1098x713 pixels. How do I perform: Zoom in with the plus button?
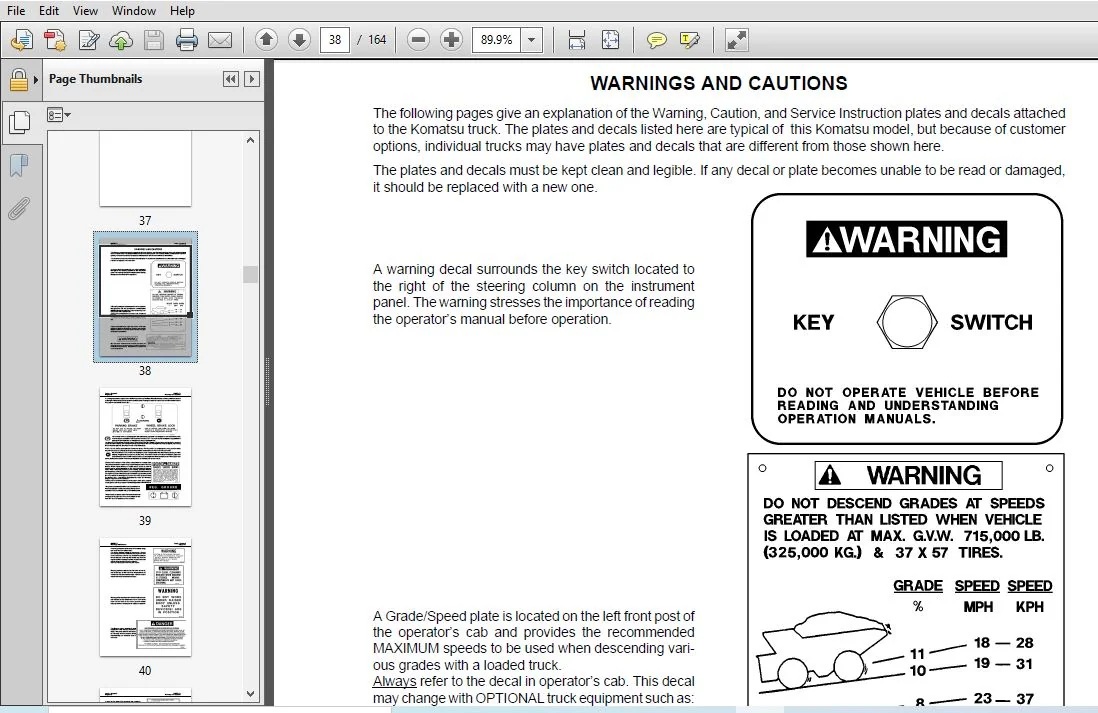451,40
